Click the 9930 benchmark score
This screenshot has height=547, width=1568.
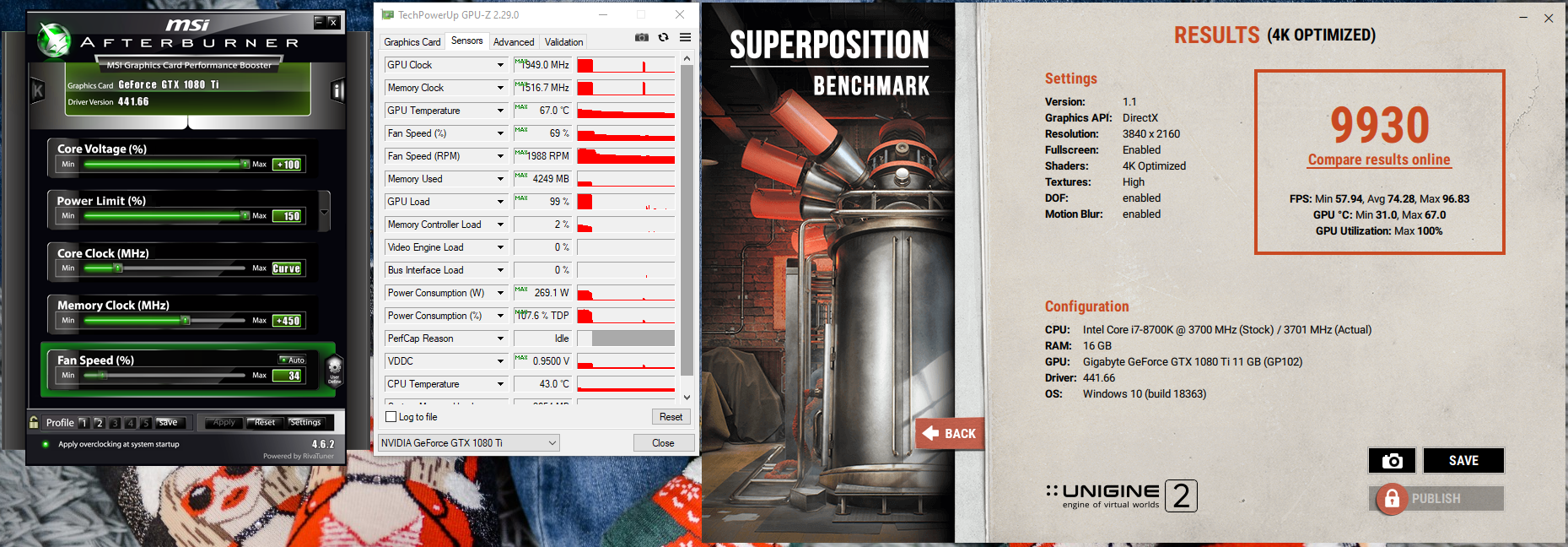[x=1380, y=125]
